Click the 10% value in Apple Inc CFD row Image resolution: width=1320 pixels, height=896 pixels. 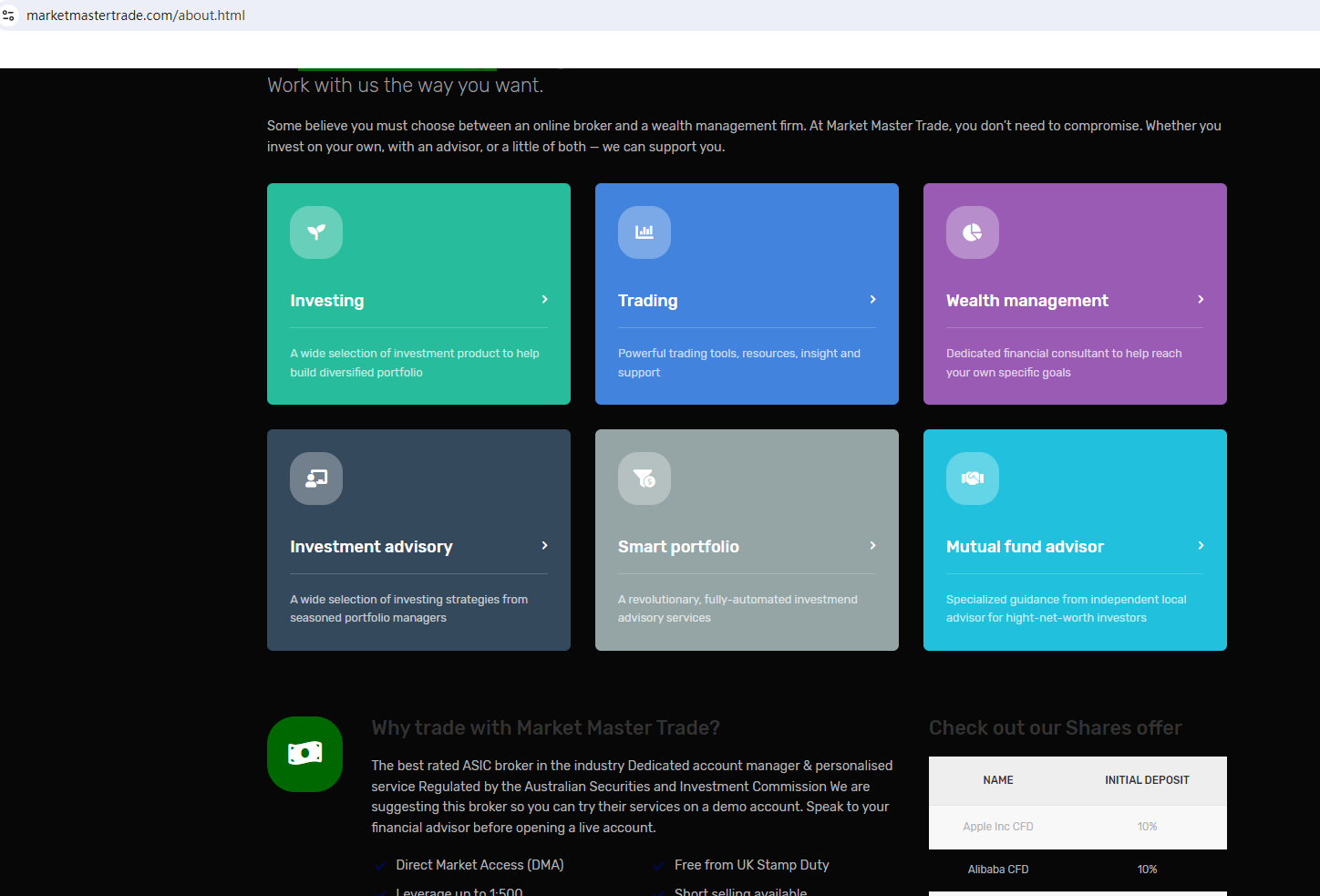click(1147, 827)
